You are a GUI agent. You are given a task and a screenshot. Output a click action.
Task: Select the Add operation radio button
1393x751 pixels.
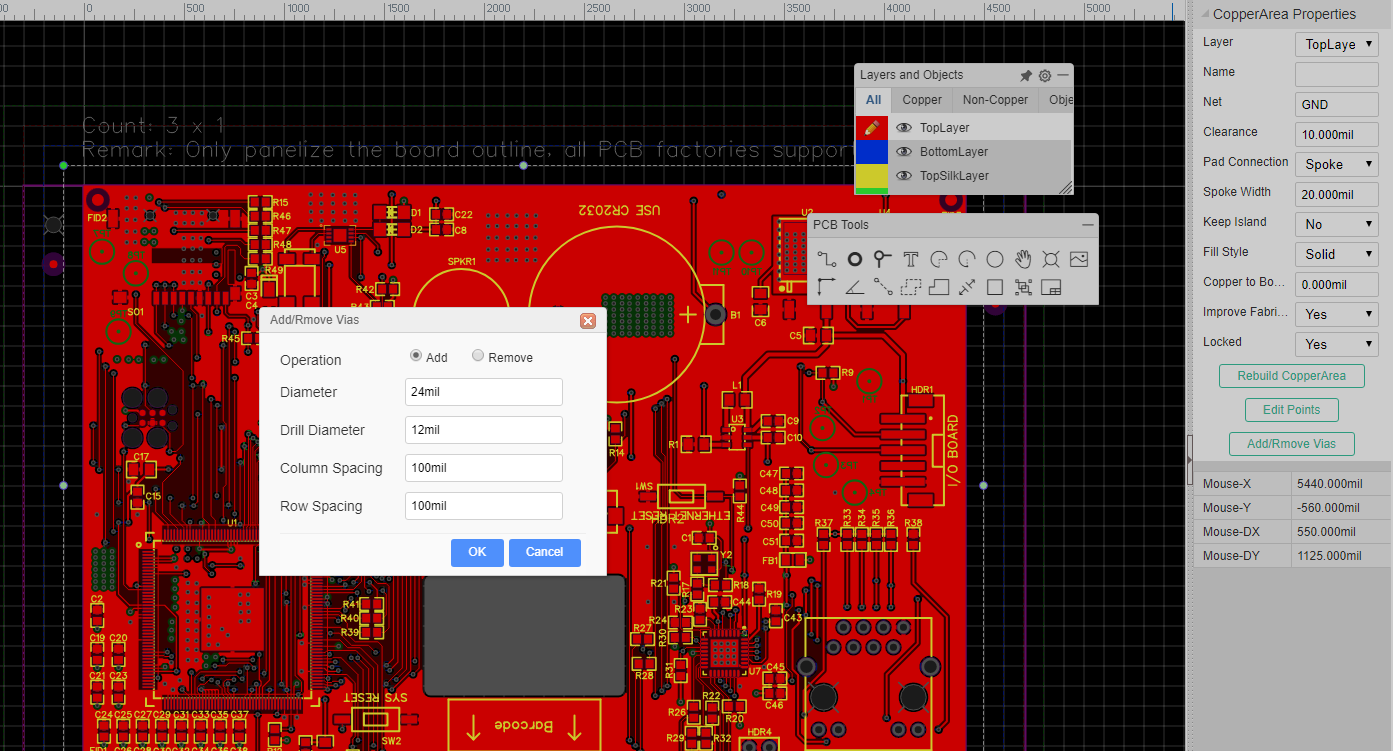coord(416,356)
